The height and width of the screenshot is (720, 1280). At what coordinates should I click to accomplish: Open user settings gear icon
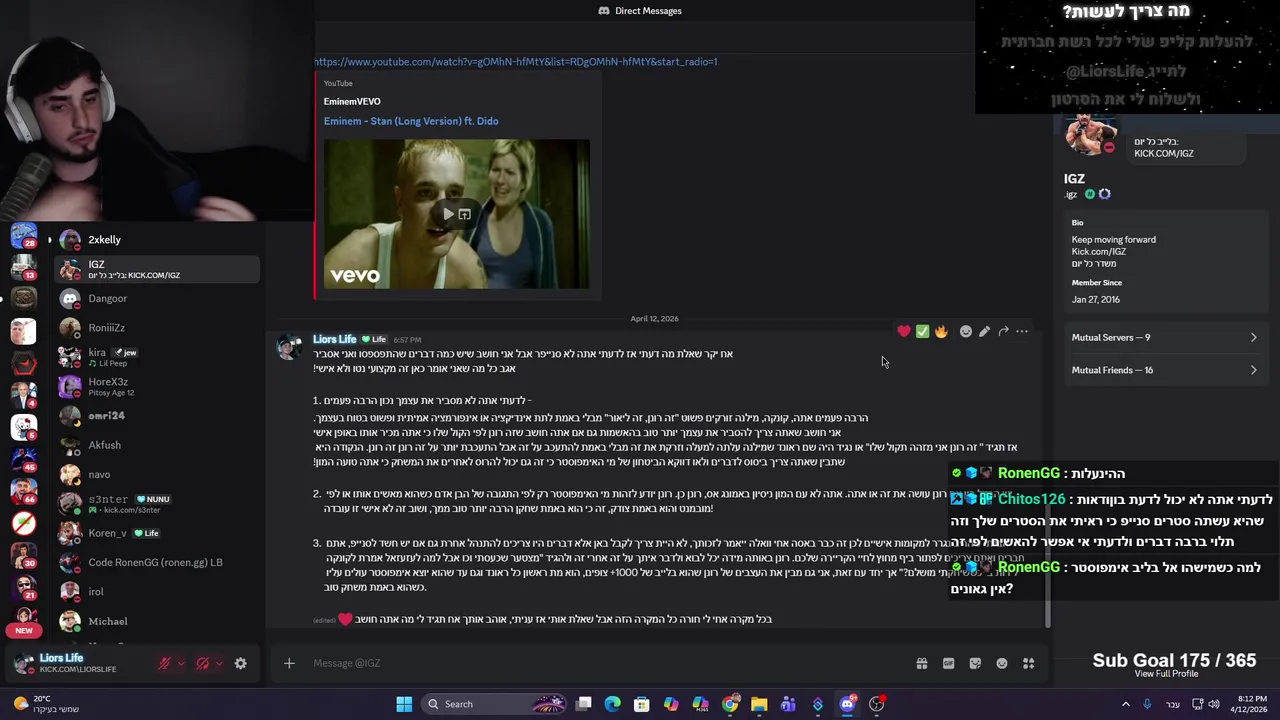240,663
